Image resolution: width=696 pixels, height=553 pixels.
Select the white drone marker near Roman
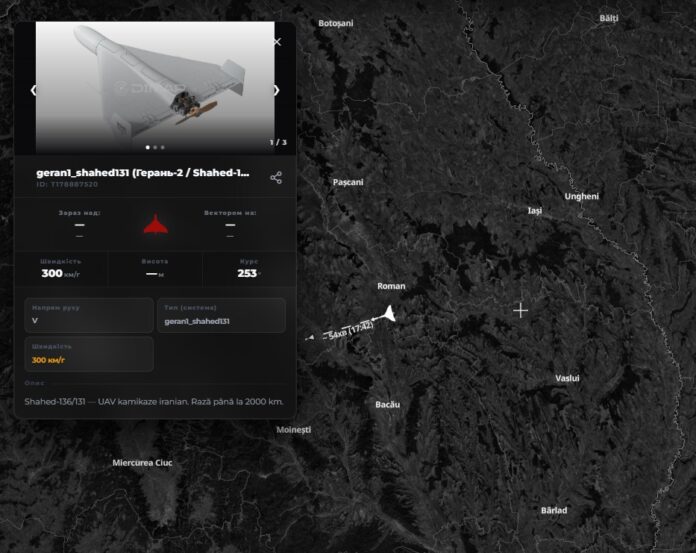389,314
